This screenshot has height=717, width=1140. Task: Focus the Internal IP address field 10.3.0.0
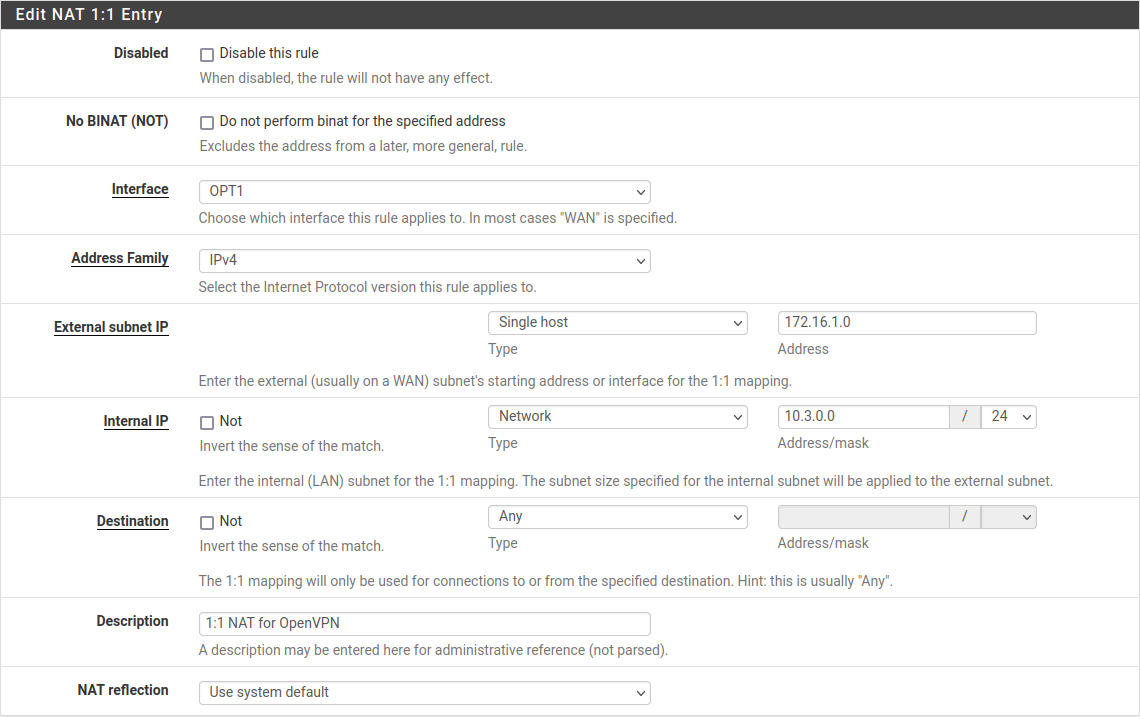point(863,417)
